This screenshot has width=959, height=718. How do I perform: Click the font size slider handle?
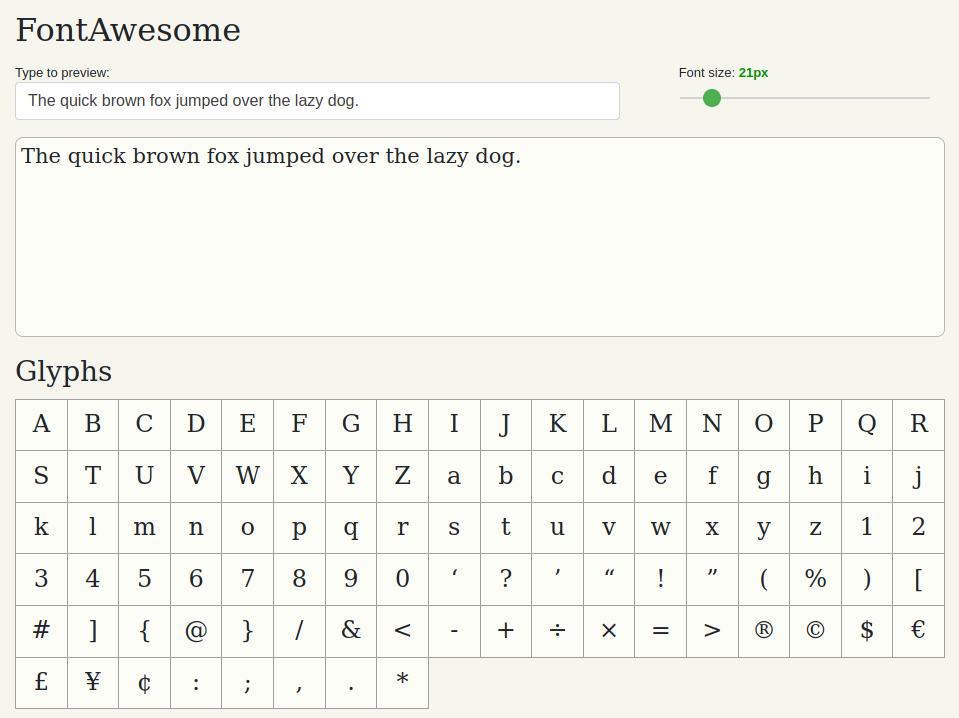click(712, 98)
